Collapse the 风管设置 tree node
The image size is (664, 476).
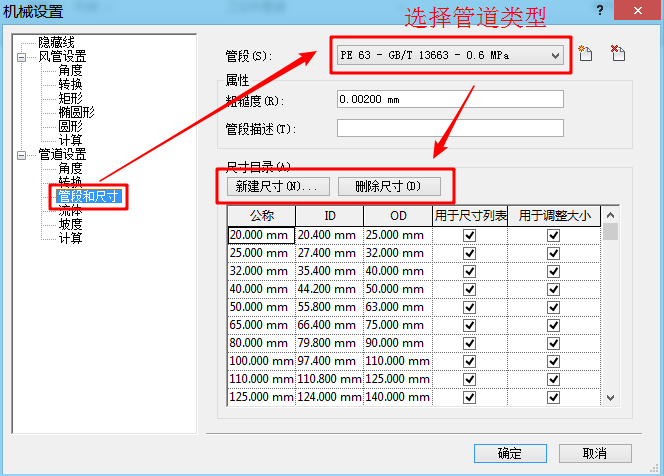[x=21, y=57]
